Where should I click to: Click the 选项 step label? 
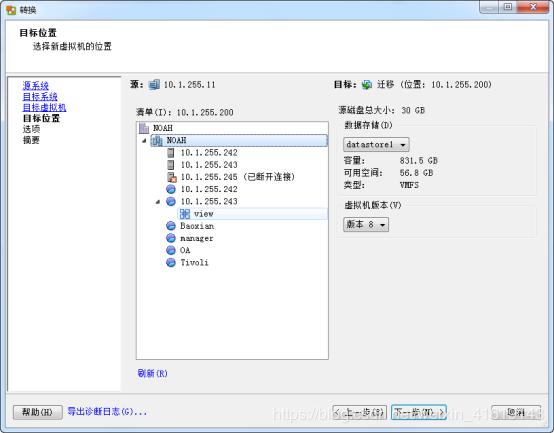(x=31, y=129)
